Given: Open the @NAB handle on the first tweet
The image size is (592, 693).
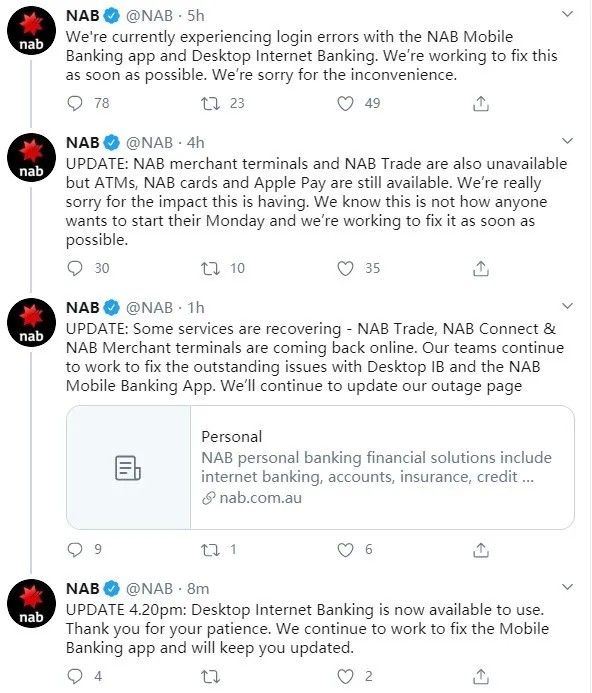Looking at the screenshot, I should [x=149, y=16].
